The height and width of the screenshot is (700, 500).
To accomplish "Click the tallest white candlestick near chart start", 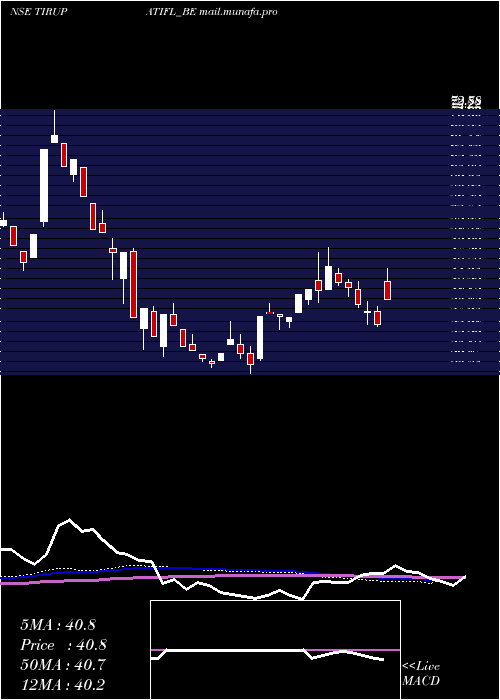I will point(44,185).
